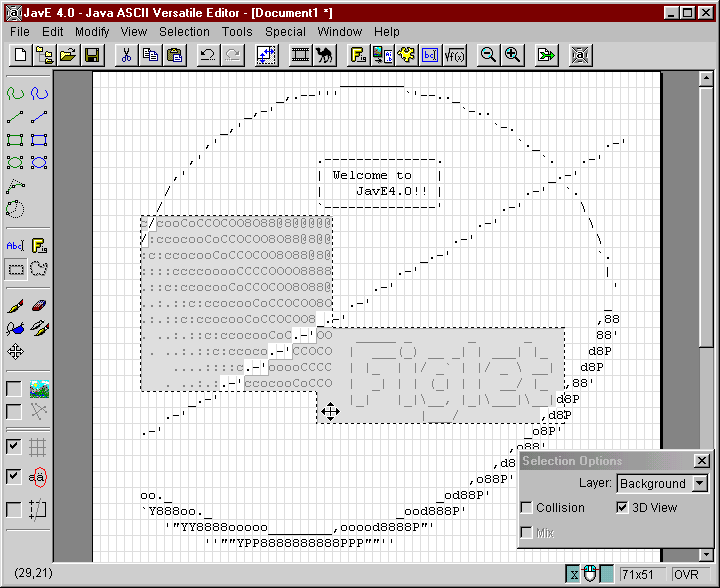The height and width of the screenshot is (588, 720).
Task: Close the Selection Options panel
Action: pyautogui.click(x=702, y=460)
